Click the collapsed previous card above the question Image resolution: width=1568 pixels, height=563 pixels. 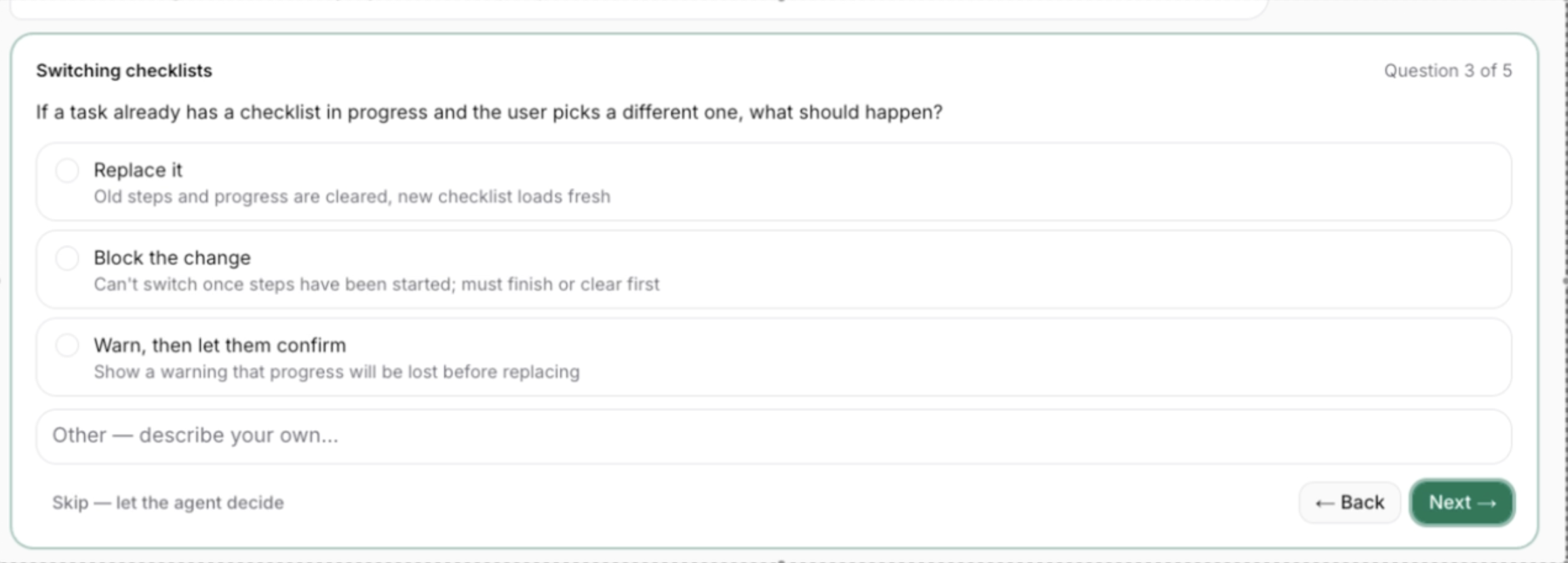pyautogui.click(x=638, y=8)
